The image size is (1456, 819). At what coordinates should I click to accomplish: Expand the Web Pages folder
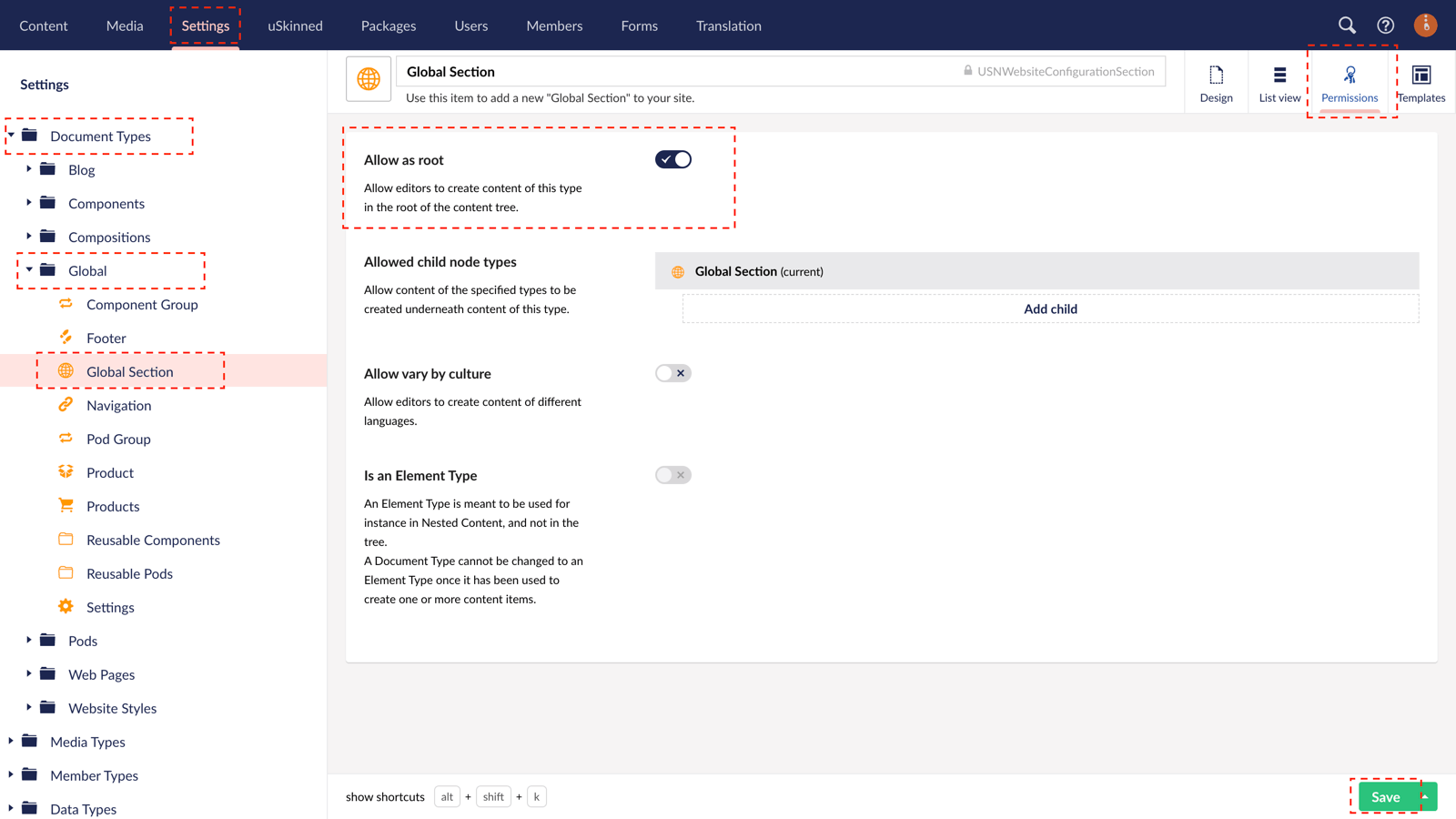coord(28,674)
